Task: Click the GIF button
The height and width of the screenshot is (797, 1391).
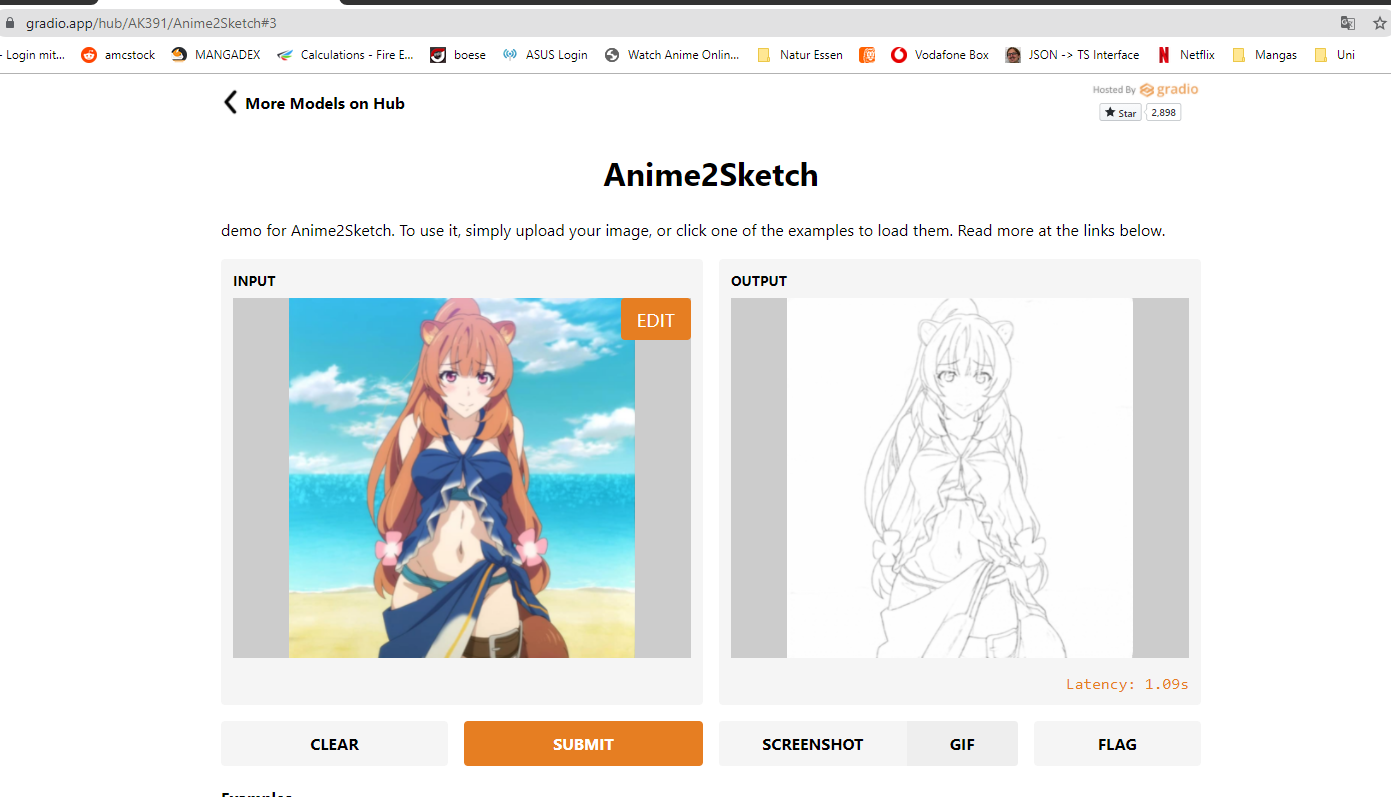Action: tap(962, 744)
